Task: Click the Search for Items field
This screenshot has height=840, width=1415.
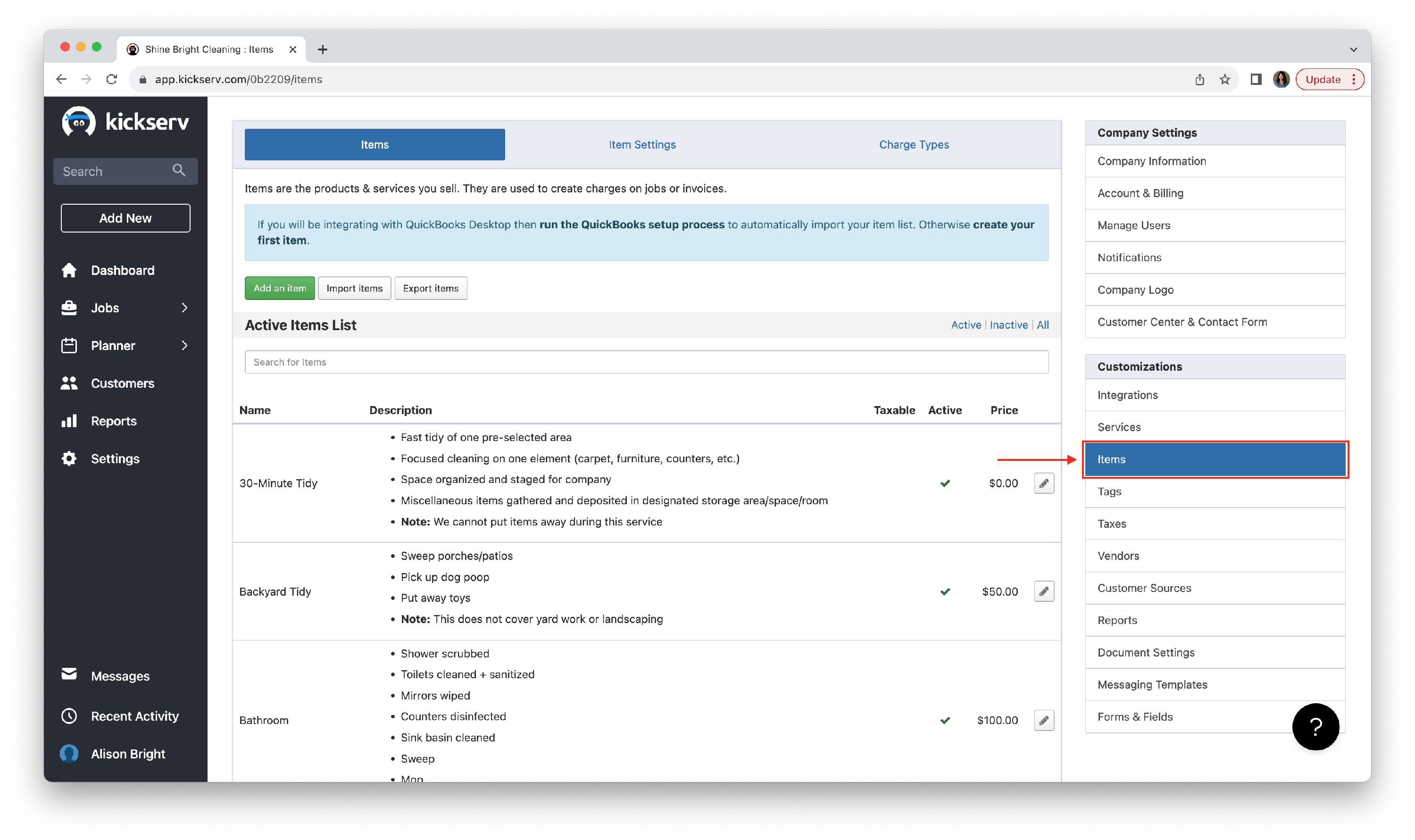Action: pos(646,362)
